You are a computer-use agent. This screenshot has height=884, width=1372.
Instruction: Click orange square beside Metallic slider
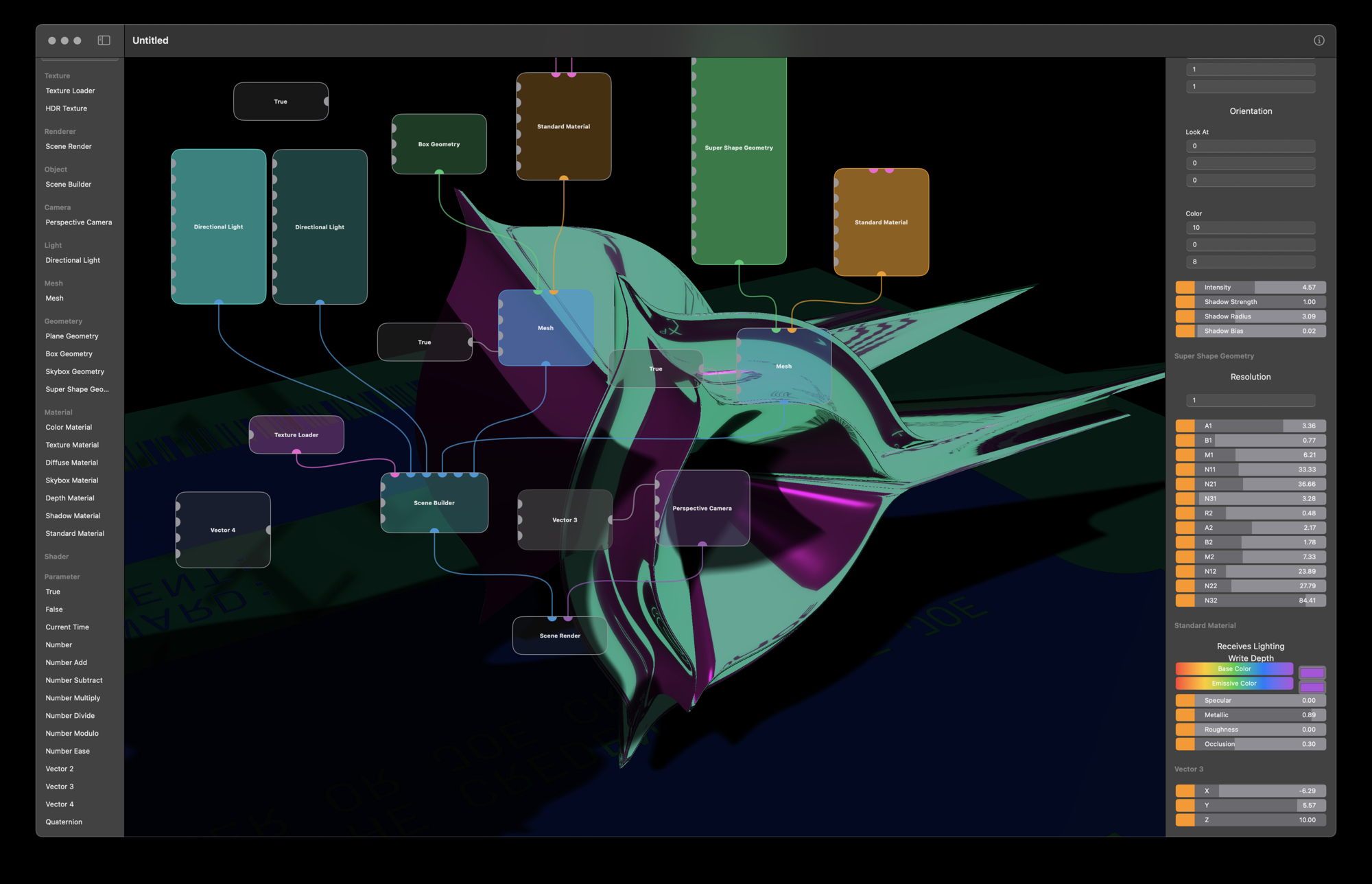click(1185, 715)
